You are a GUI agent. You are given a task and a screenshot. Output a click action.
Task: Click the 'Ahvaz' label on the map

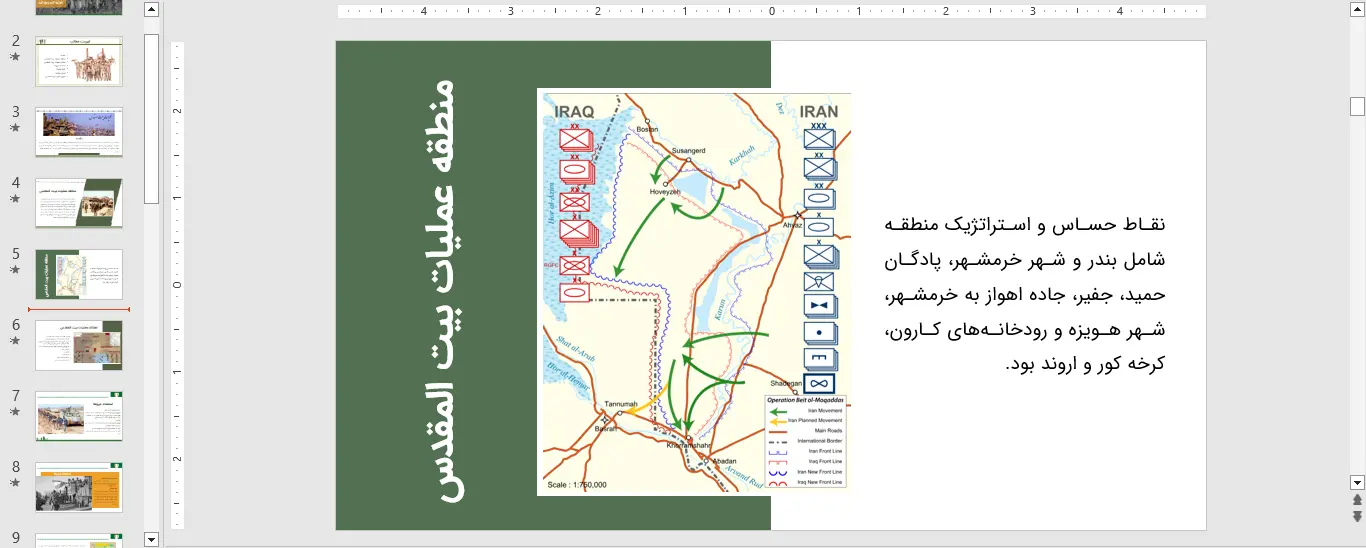(x=792, y=225)
